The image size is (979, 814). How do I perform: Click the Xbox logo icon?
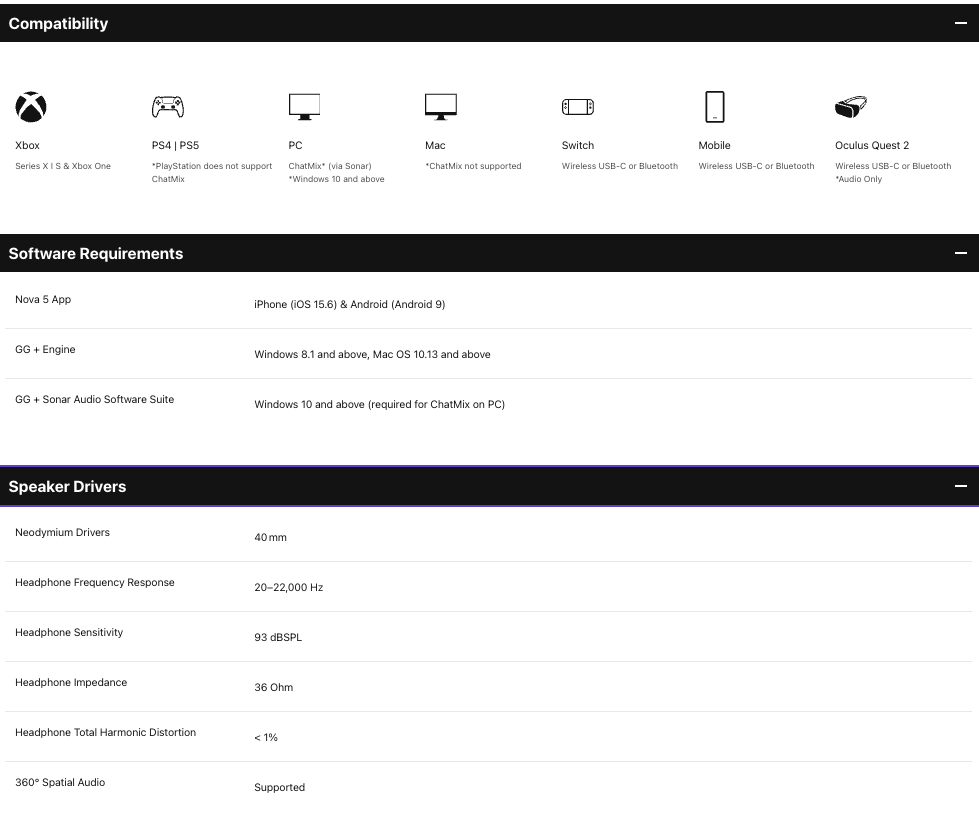pyautogui.click(x=31, y=107)
